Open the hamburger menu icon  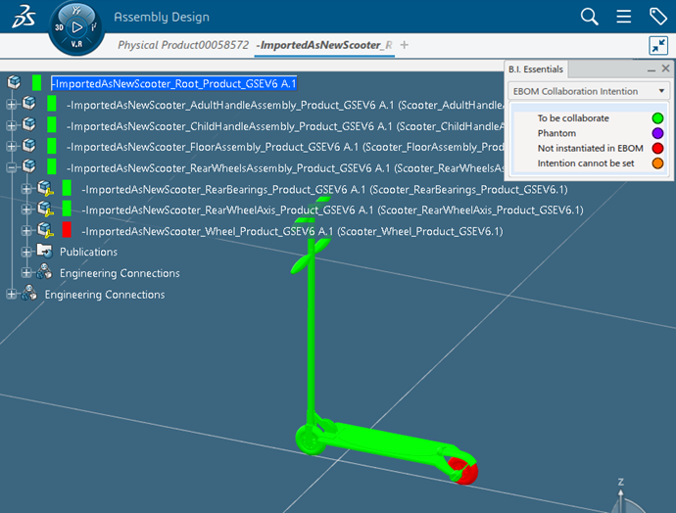coord(623,16)
